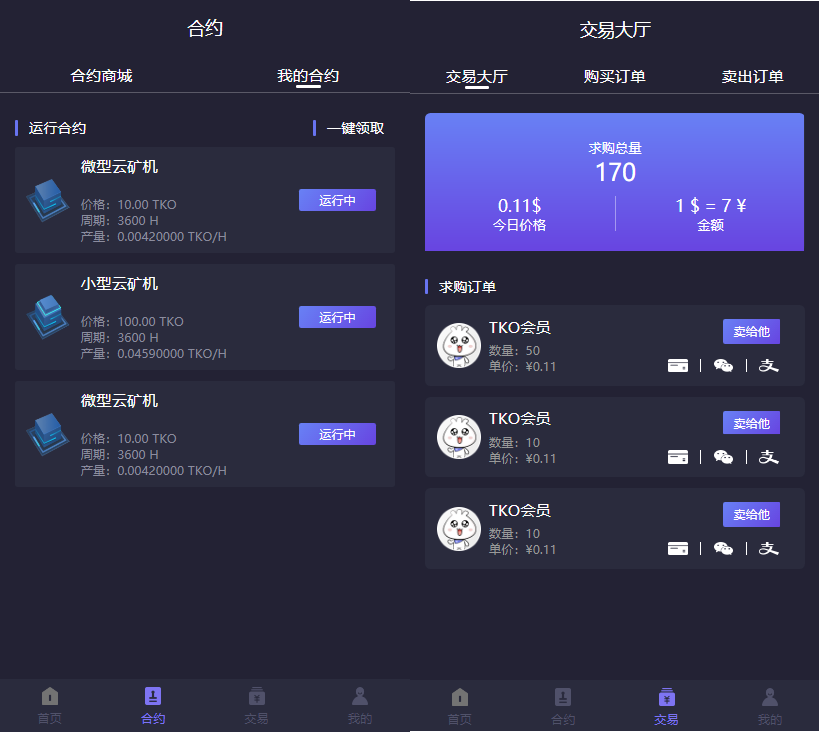The height and width of the screenshot is (732, 819).
Task: Click 求购订单 section heading
Action: point(467,287)
